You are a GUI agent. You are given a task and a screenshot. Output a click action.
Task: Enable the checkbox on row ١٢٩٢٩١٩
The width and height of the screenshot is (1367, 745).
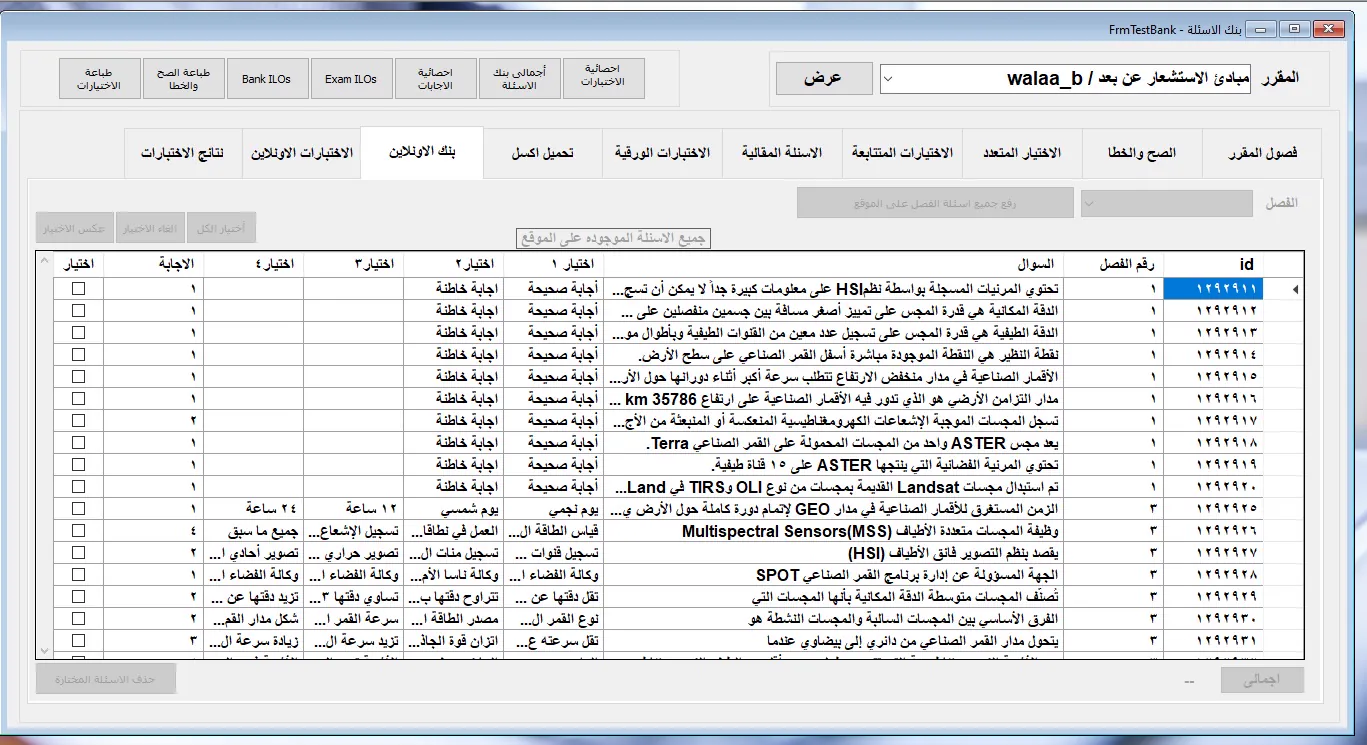(78, 464)
